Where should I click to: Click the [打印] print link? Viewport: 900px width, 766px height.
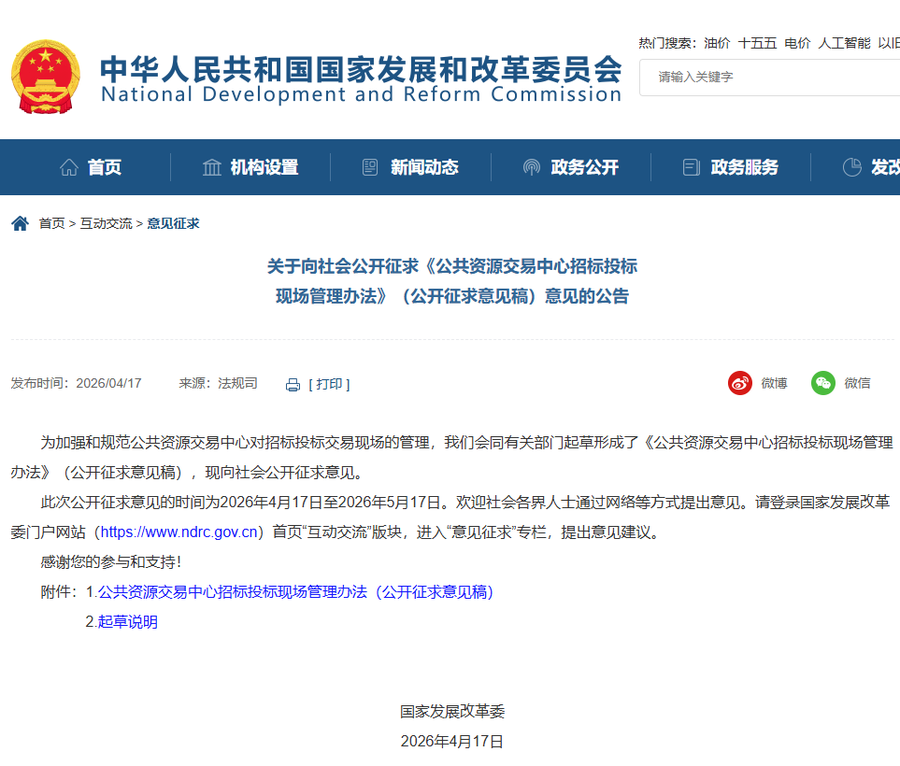coord(329,384)
